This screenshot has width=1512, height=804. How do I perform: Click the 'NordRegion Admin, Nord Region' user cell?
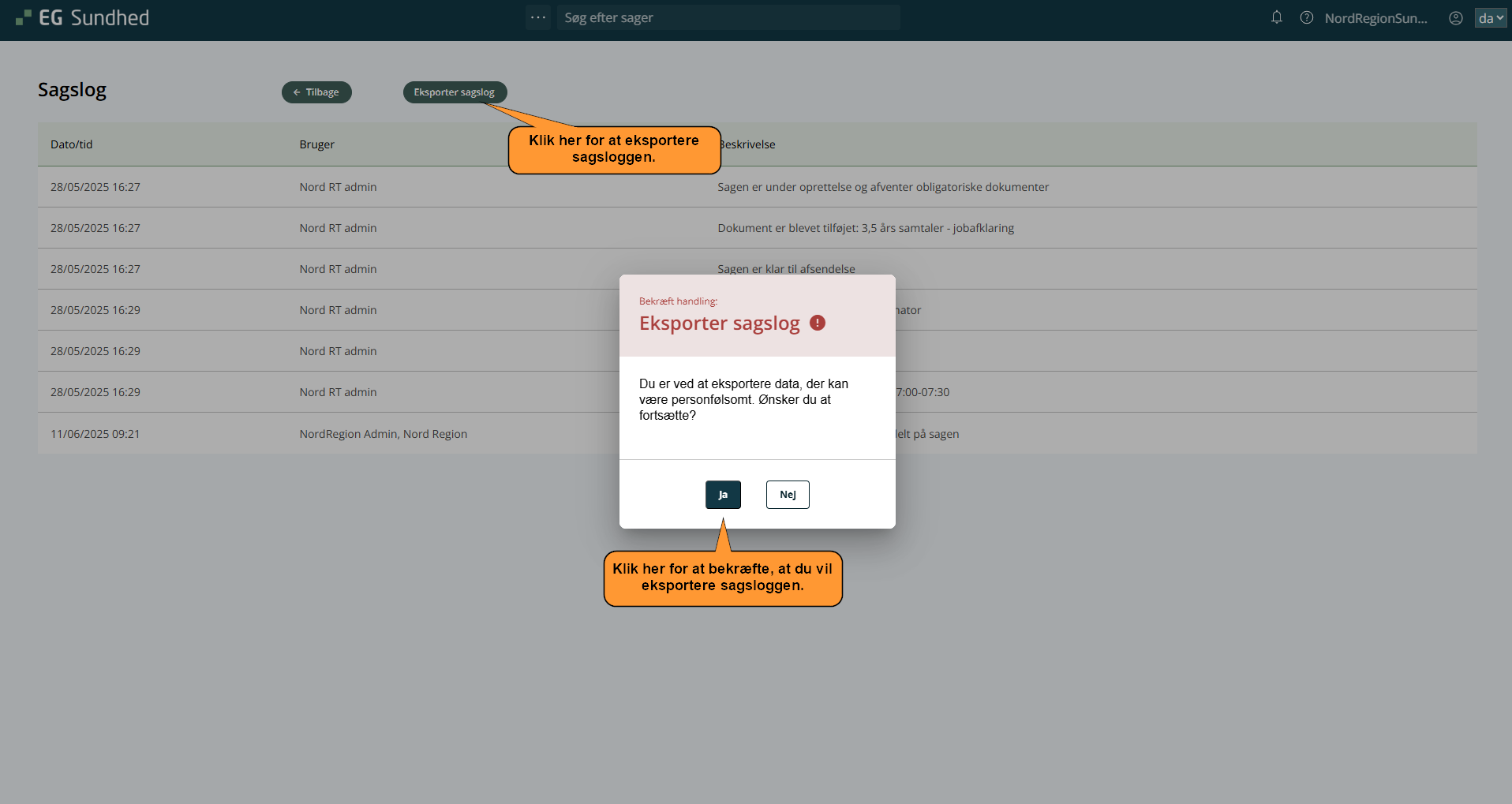[x=383, y=434]
